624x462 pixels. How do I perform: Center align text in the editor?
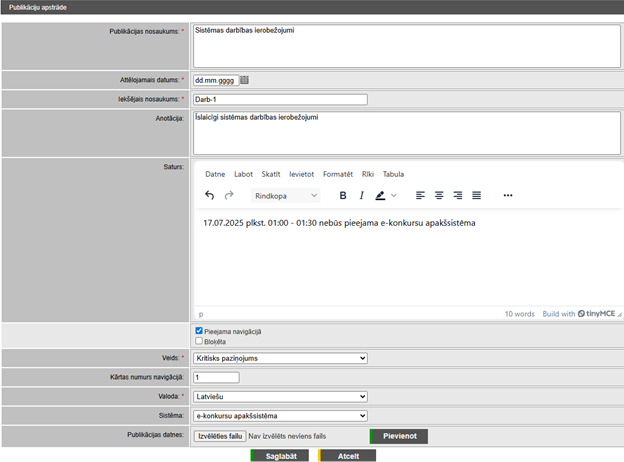[439, 195]
